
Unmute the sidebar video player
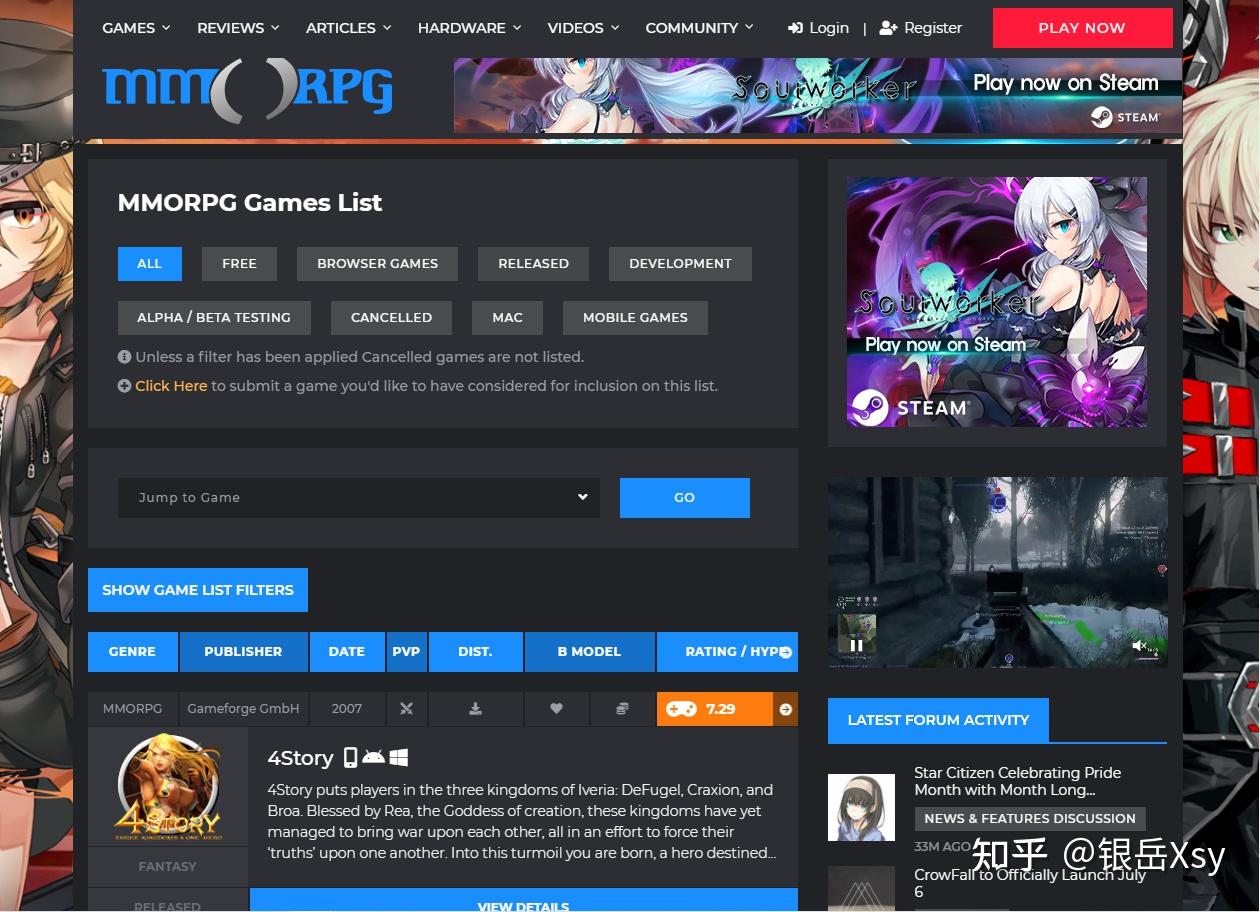click(1139, 646)
